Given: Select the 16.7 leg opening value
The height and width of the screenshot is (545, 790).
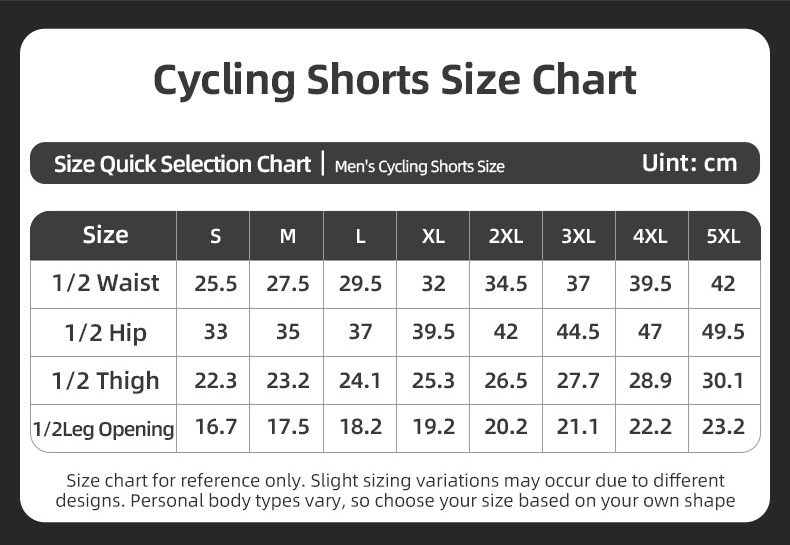Looking at the screenshot, I should point(215,427).
